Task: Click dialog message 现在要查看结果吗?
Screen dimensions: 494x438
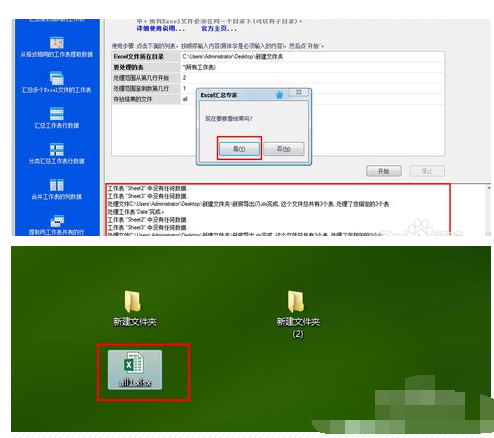Action: coord(229,119)
